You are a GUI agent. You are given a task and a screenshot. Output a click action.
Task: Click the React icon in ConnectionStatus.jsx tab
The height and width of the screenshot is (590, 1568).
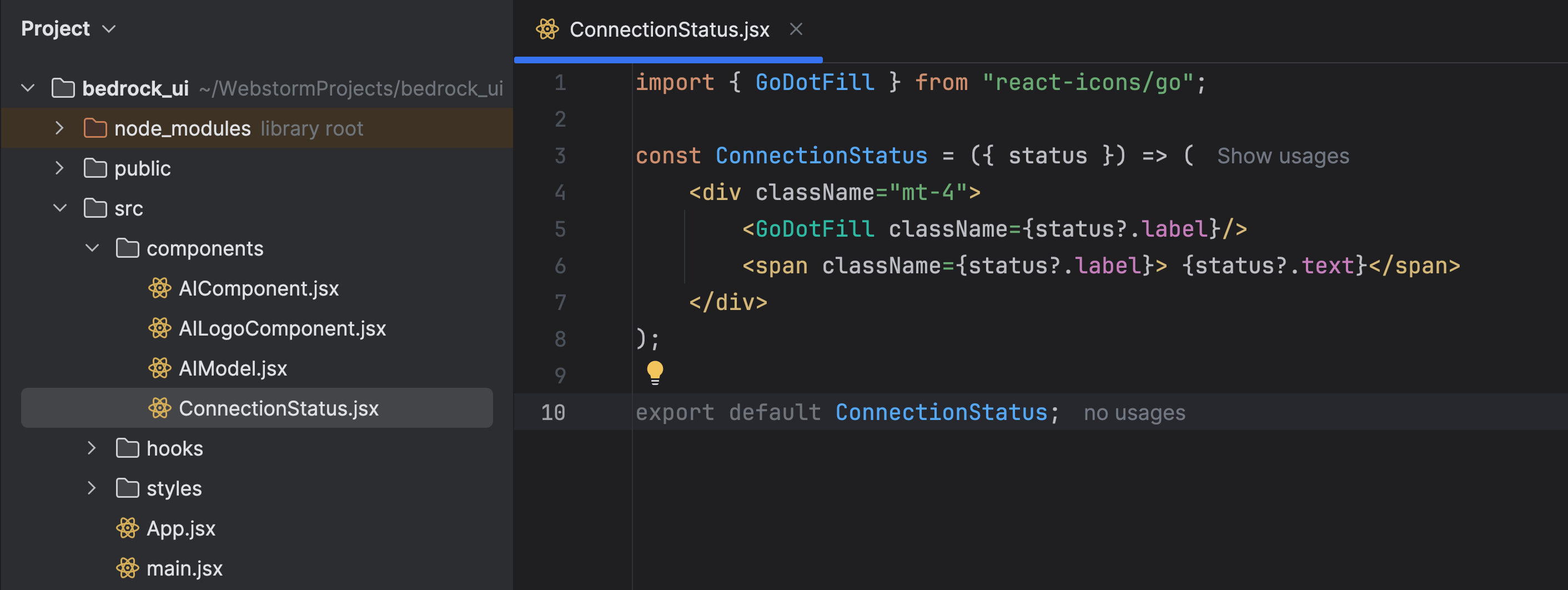546,29
